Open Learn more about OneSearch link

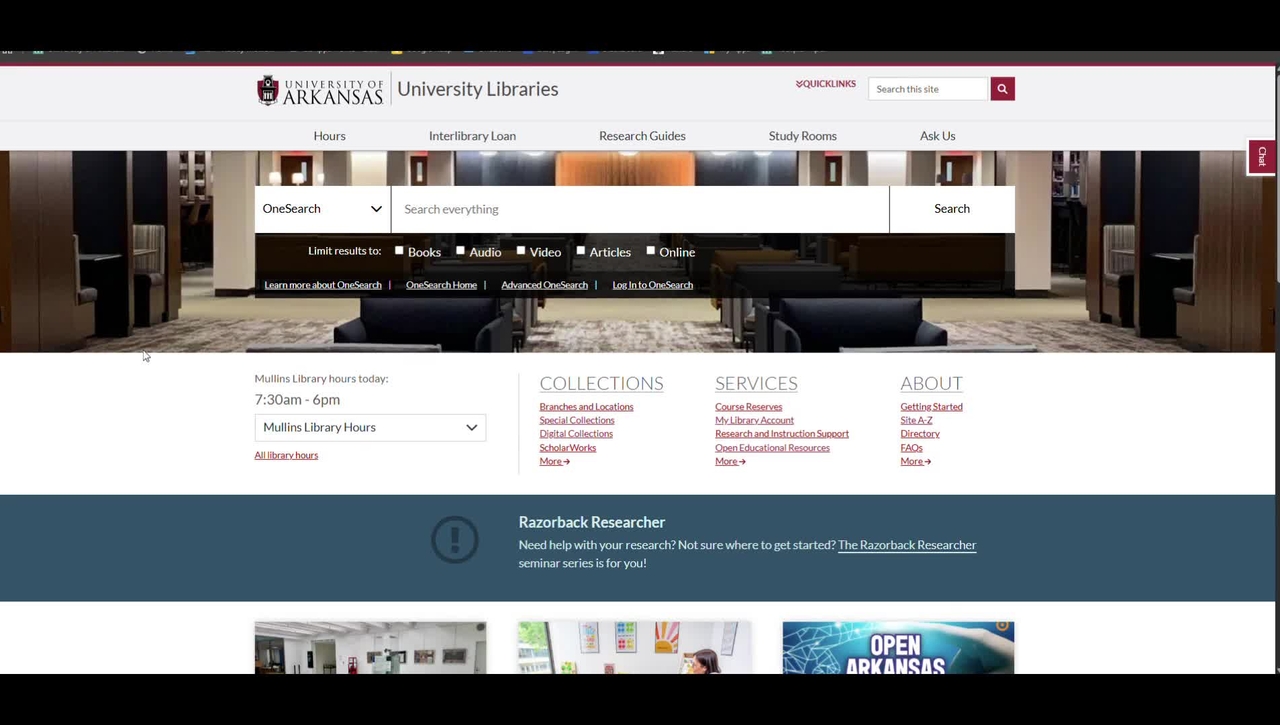pos(323,285)
